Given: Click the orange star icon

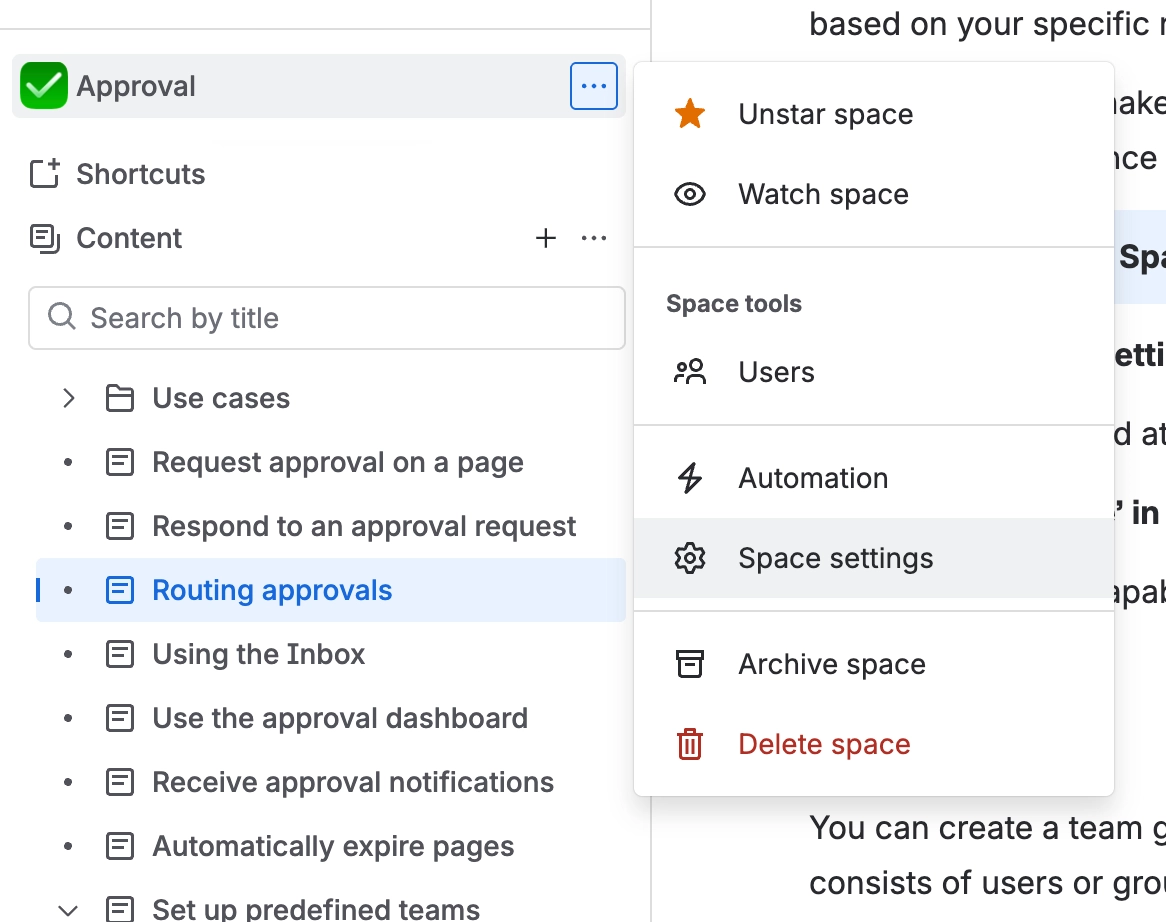Looking at the screenshot, I should 690,114.
